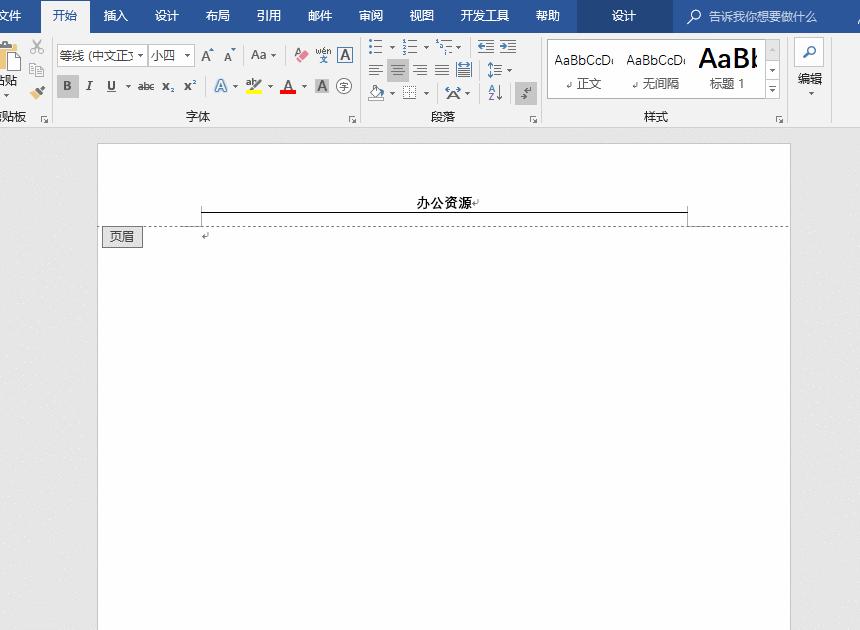This screenshot has height=630, width=860.
Task: Click the Sort icon
Action: click(x=495, y=93)
